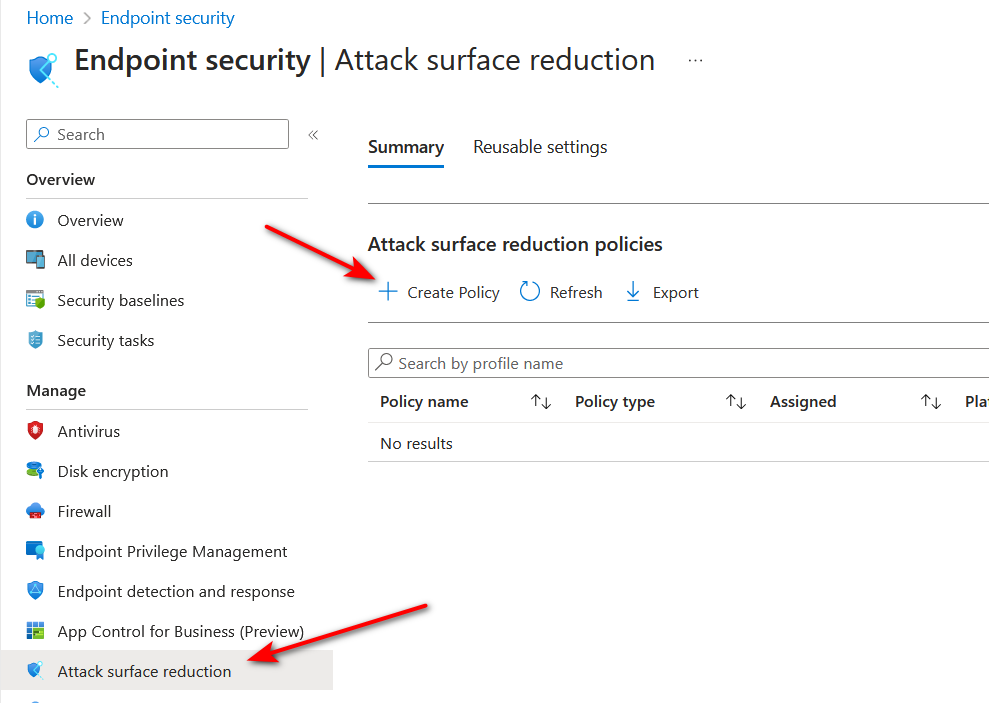Collapse the sidebar with double-chevron

(313, 134)
